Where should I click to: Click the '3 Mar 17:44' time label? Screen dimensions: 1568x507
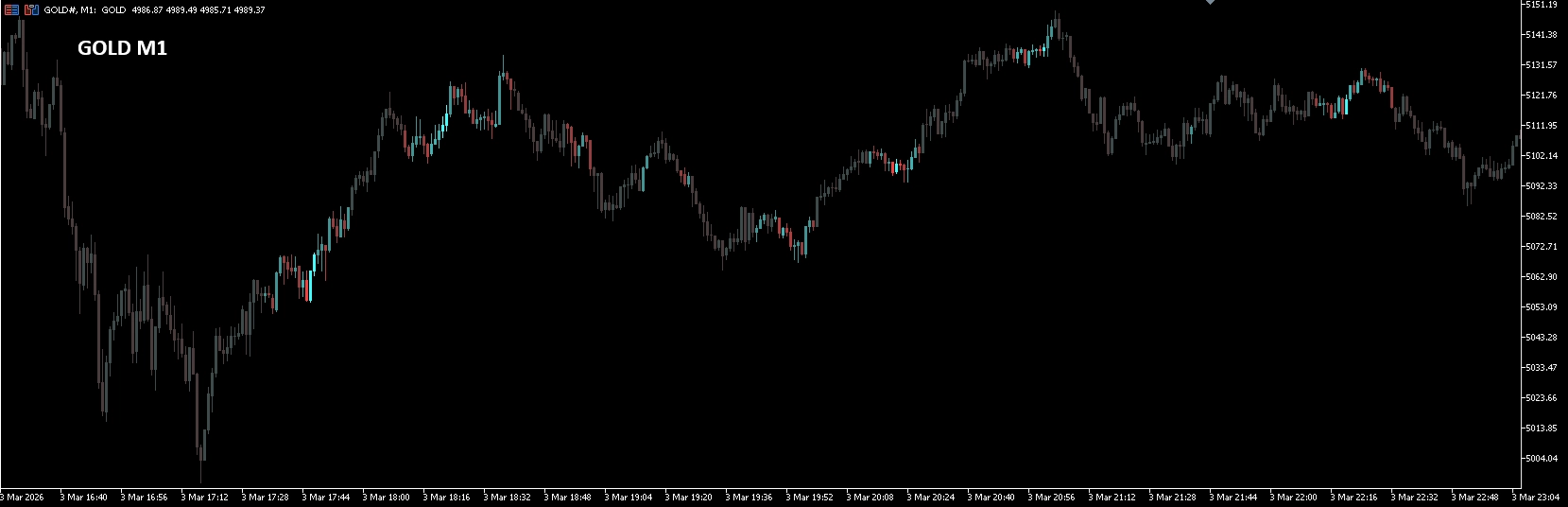click(x=326, y=498)
